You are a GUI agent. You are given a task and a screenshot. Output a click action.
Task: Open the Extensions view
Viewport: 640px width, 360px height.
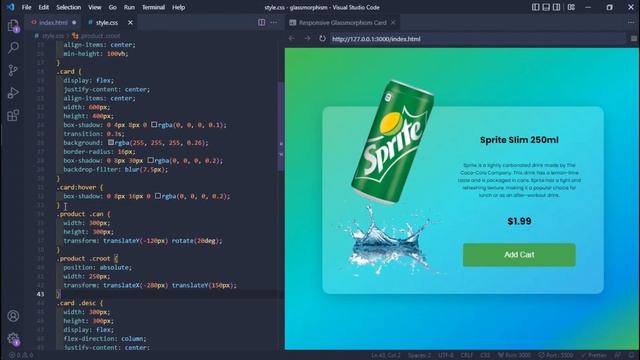[x=13, y=115]
